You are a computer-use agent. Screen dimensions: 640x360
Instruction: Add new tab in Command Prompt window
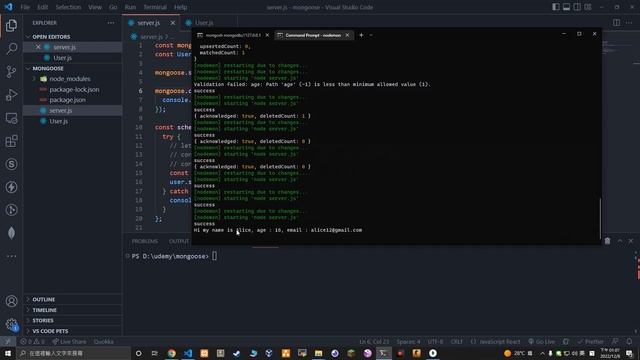point(361,35)
